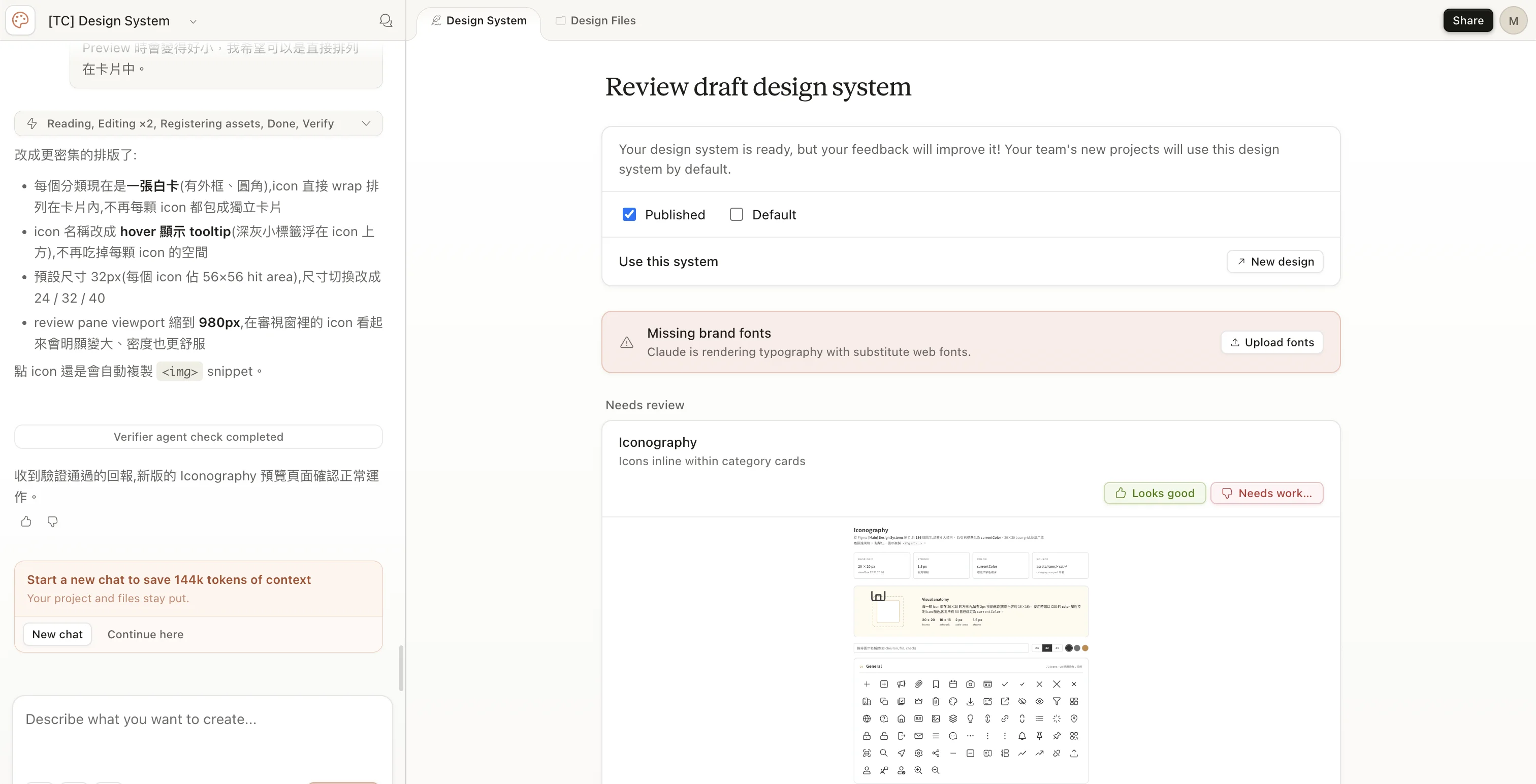Check the Default checkbox
Image resolution: width=1536 pixels, height=784 pixels.
(737, 214)
